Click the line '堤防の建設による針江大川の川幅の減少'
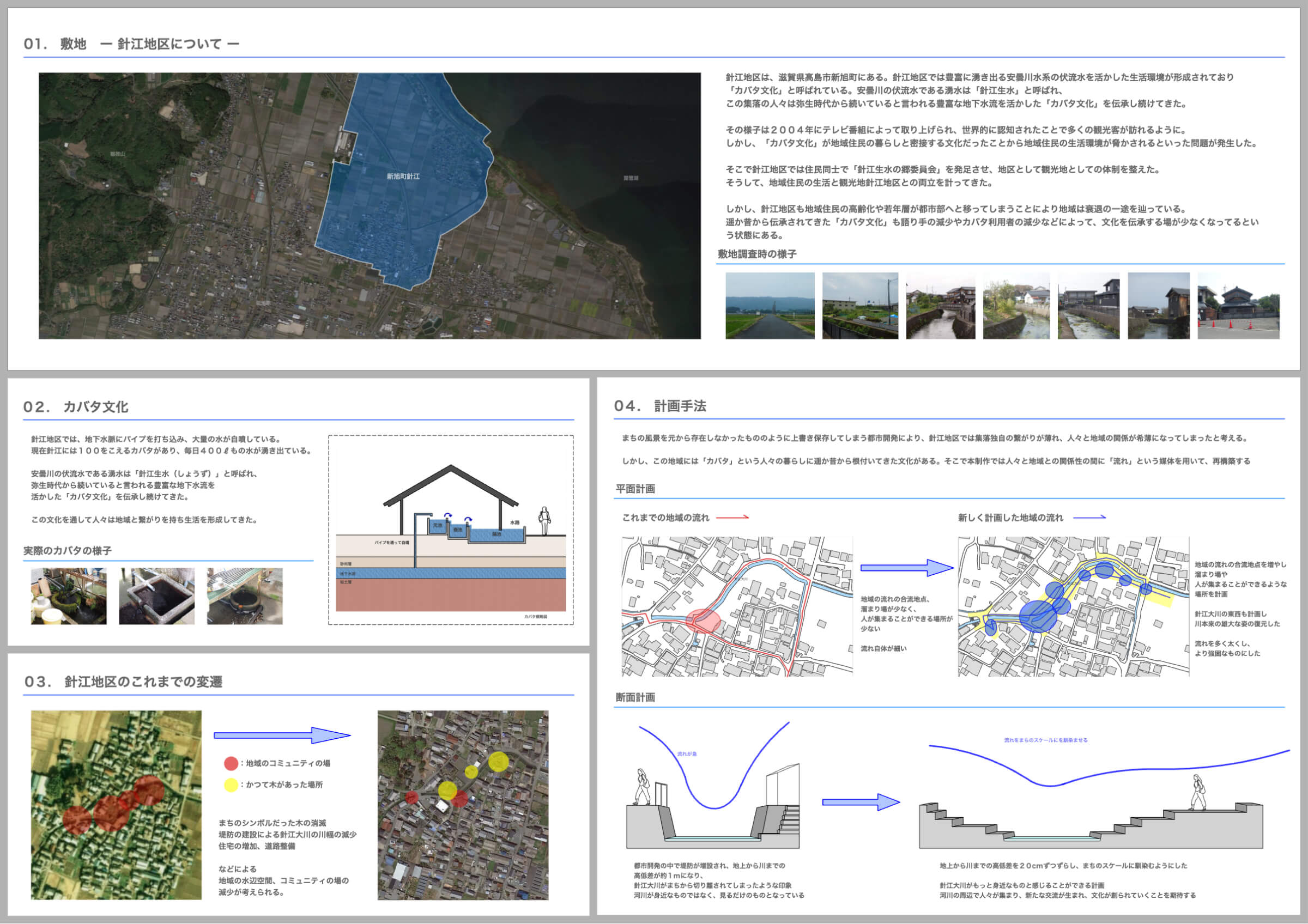Viewport: 1308px width, 924px height. click(288, 835)
